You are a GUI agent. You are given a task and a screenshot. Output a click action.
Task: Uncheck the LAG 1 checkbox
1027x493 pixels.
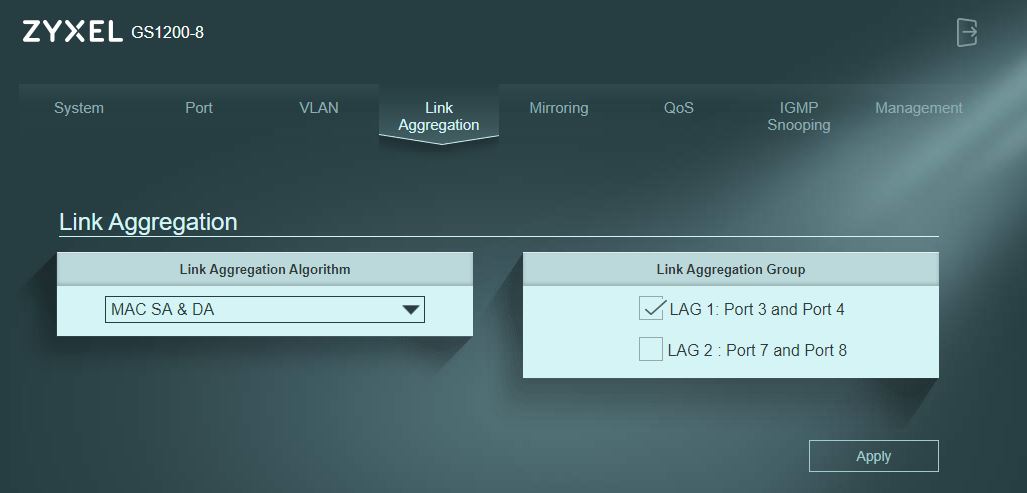point(651,308)
